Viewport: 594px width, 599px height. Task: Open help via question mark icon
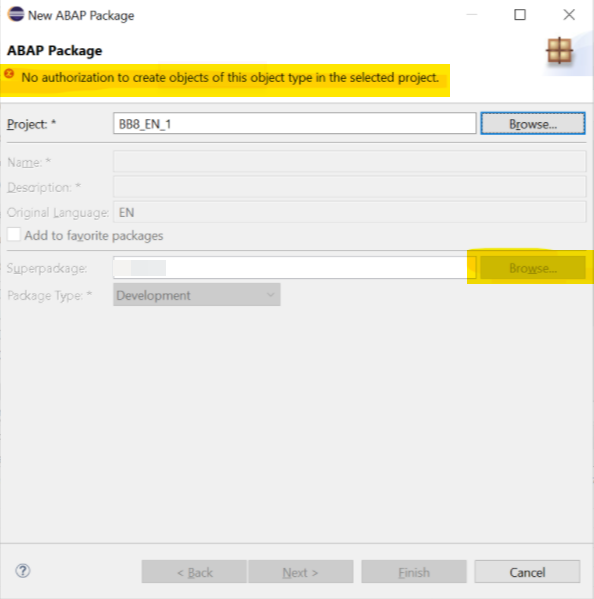coord(23,571)
